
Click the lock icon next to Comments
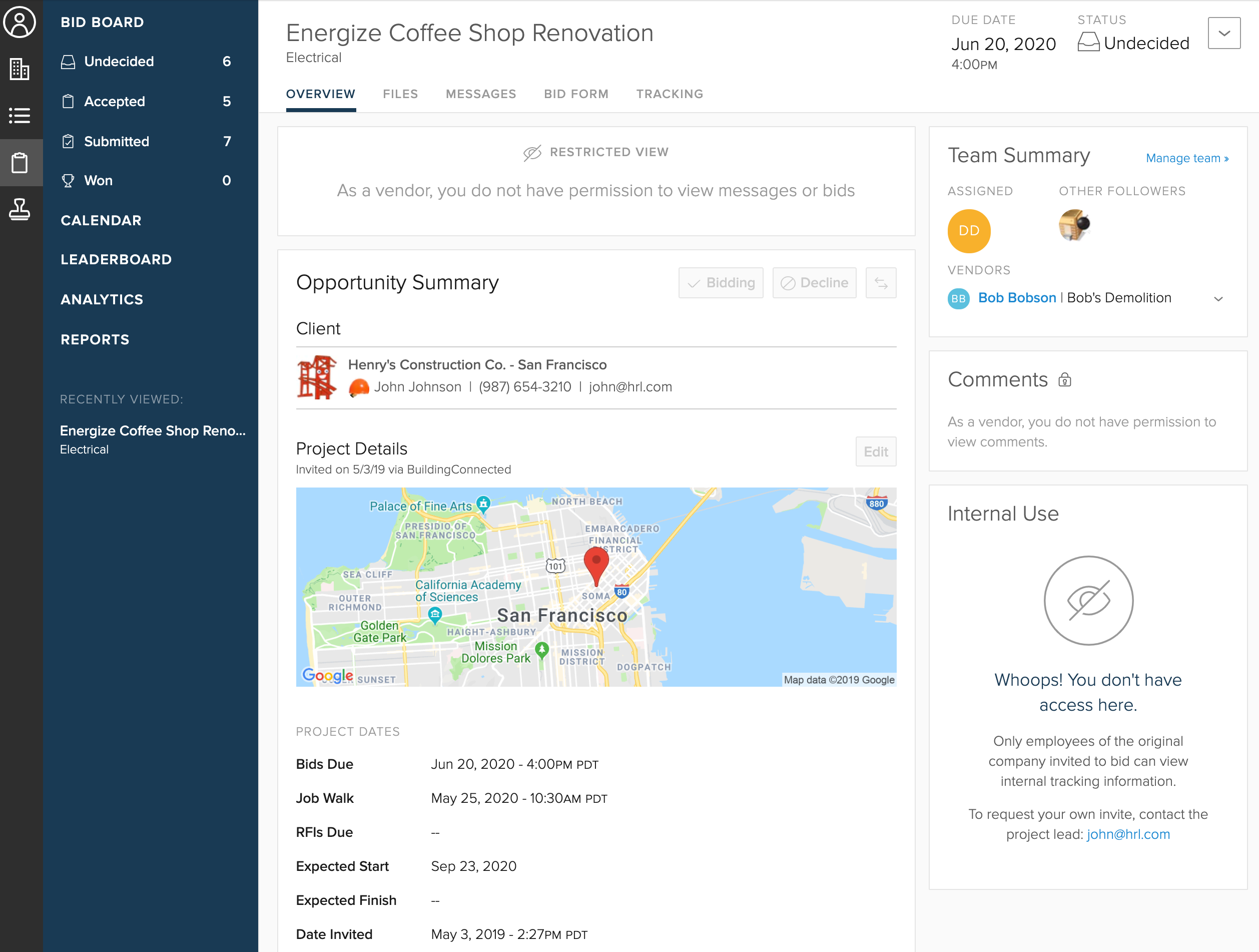tap(1064, 380)
